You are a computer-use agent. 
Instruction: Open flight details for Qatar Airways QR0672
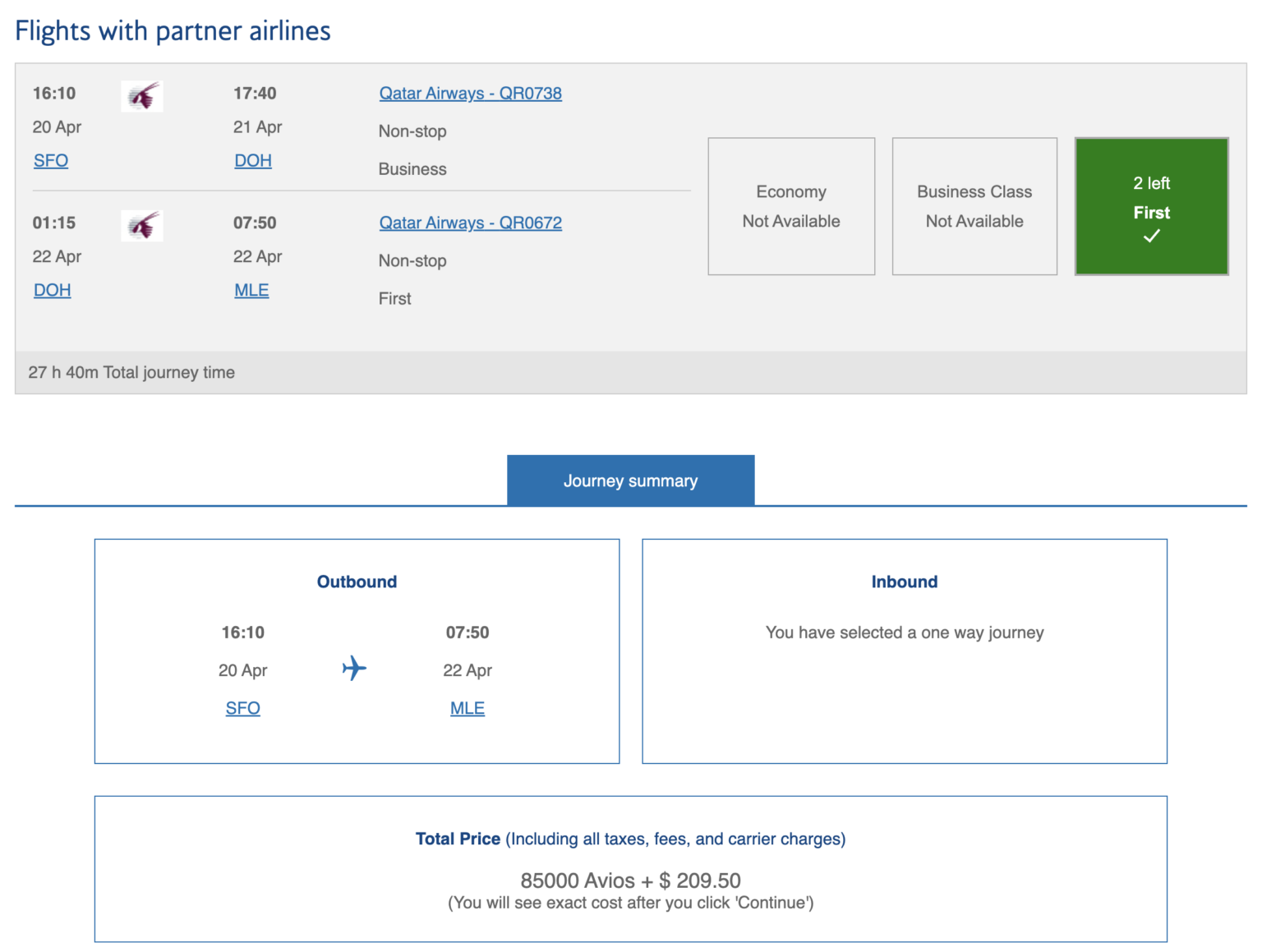pos(470,223)
